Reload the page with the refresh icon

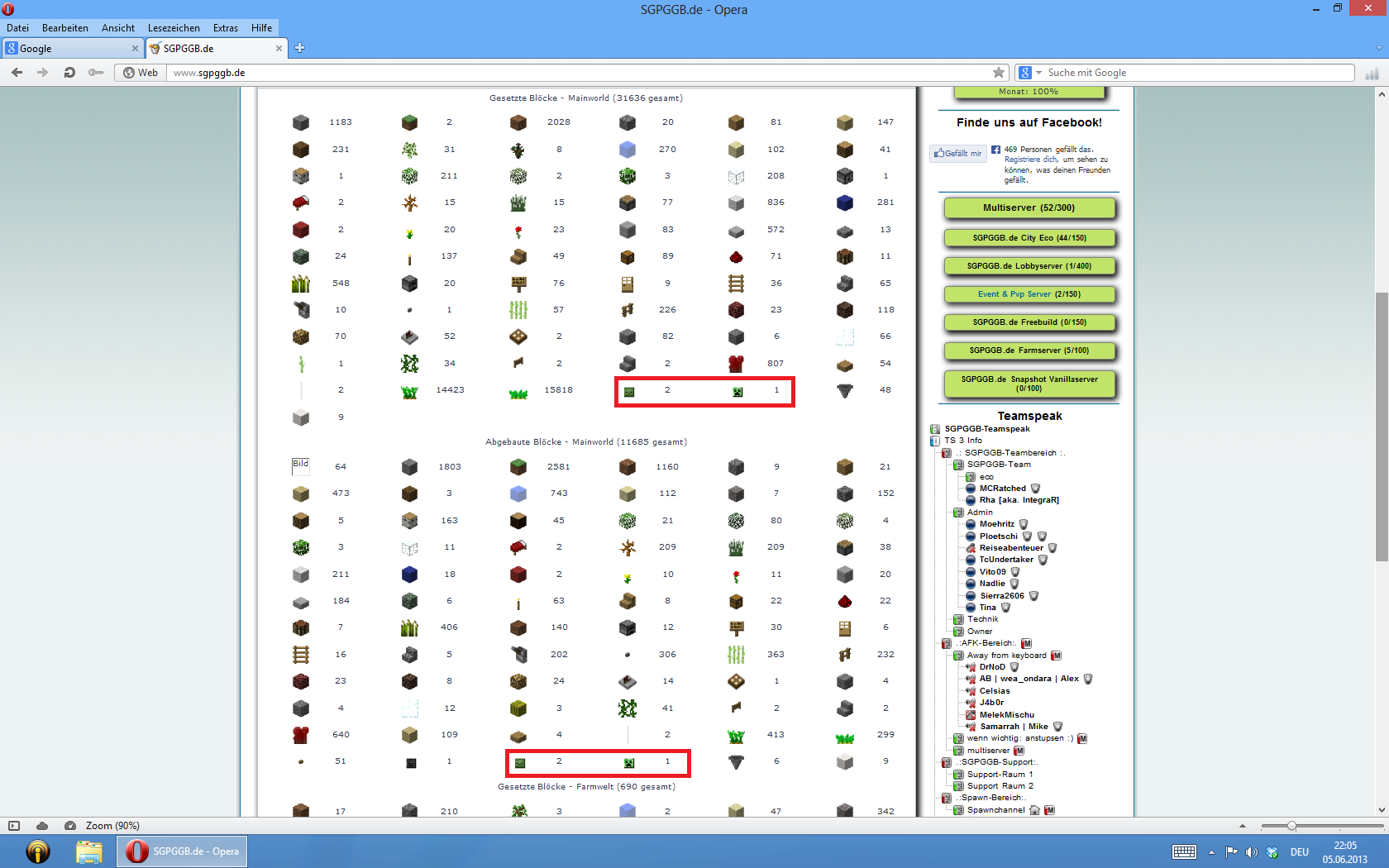[x=69, y=73]
